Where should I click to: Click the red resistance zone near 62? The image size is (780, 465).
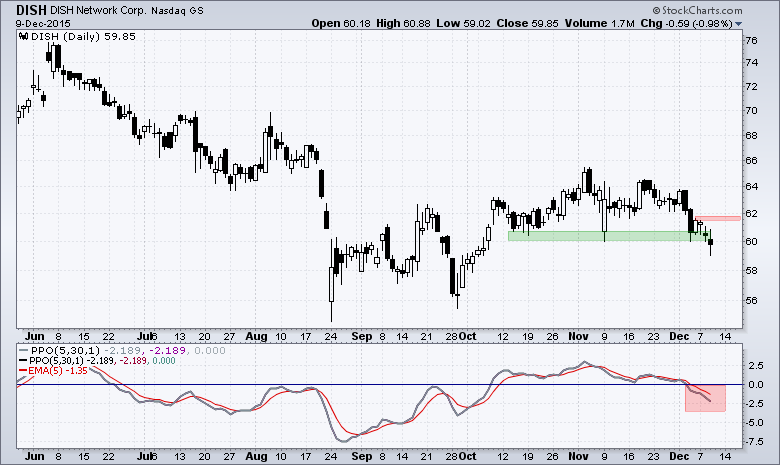pyautogui.click(x=718, y=218)
